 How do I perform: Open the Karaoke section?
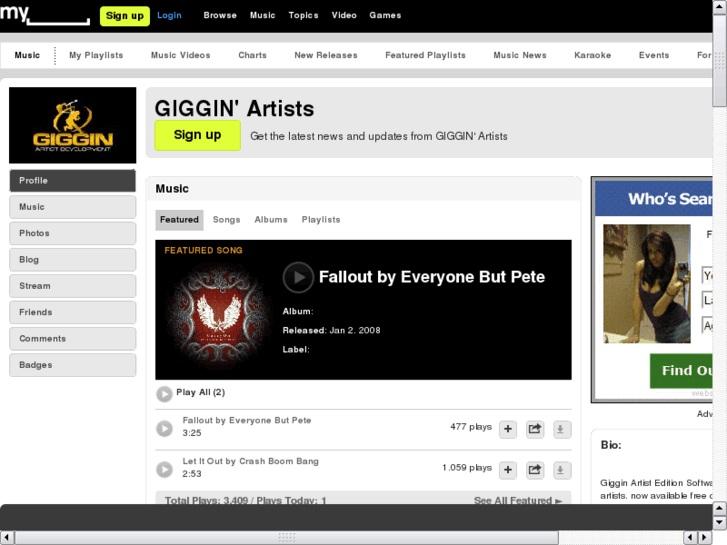pyautogui.click(x=593, y=55)
